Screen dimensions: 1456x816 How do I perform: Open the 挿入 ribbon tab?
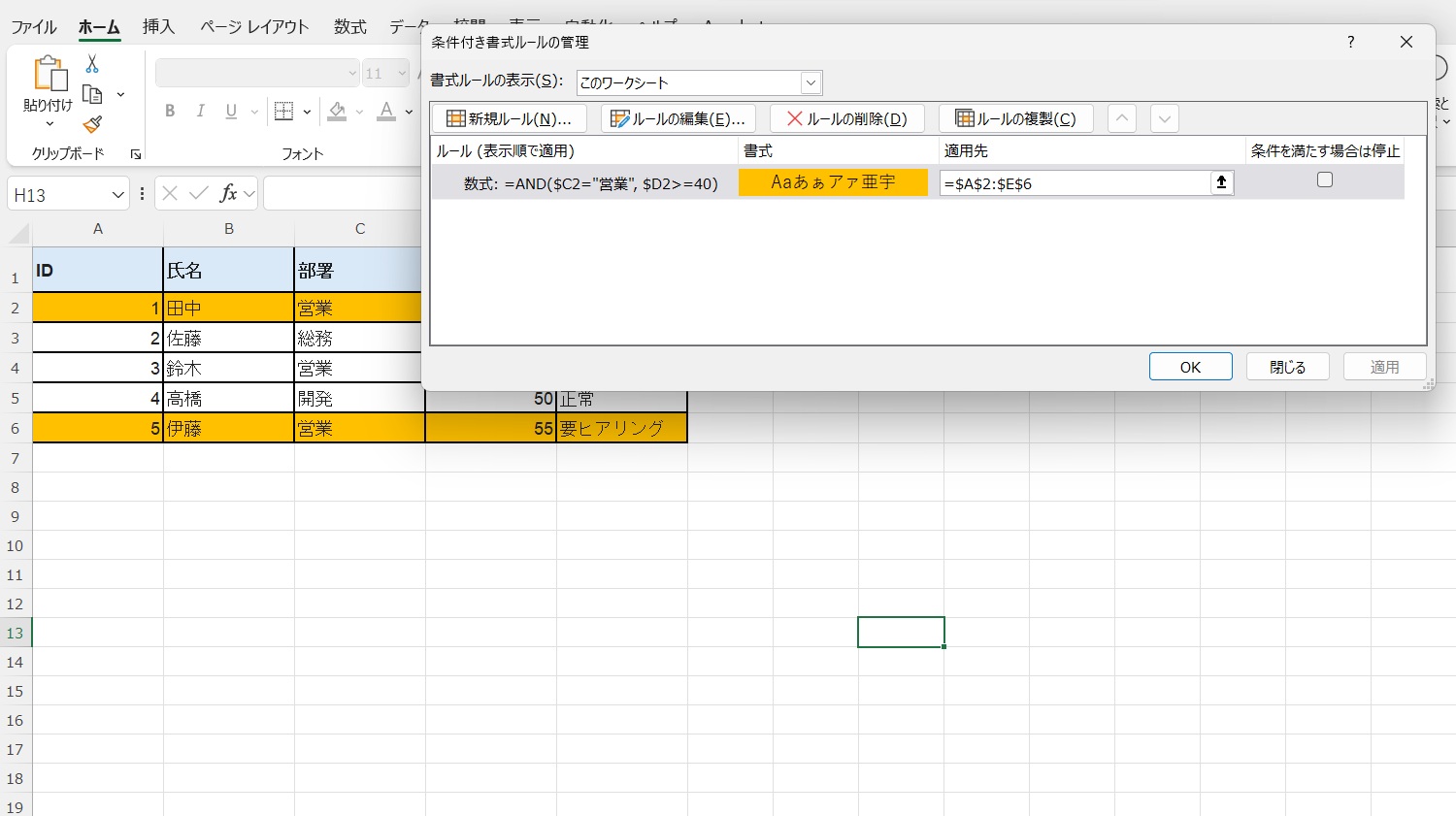pyautogui.click(x=158, y=27)
